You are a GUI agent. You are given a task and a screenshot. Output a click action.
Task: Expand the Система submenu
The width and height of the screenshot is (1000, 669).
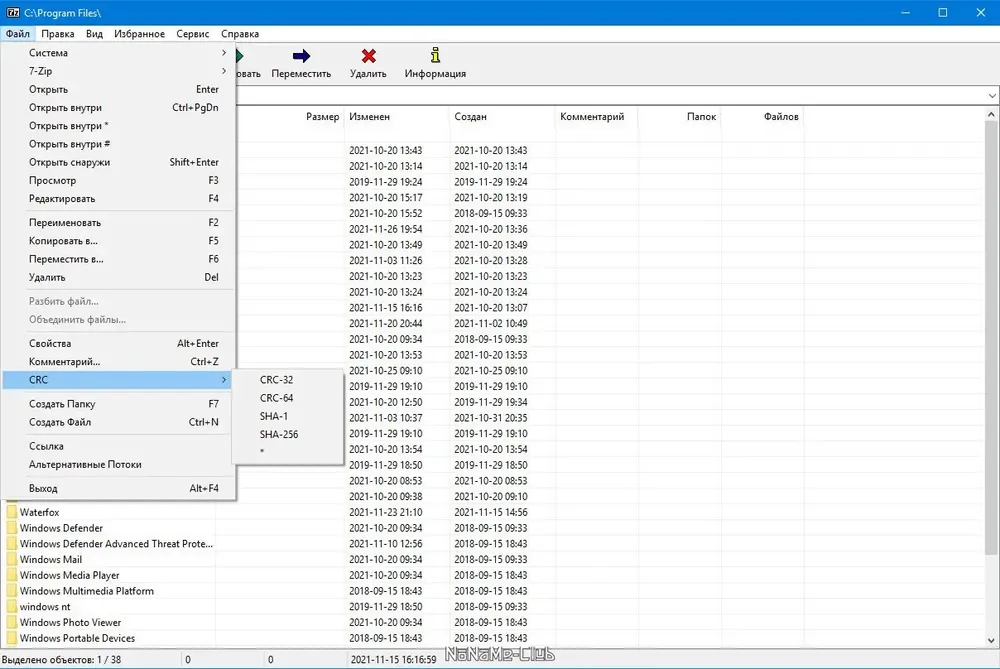(x=119, y=53)
